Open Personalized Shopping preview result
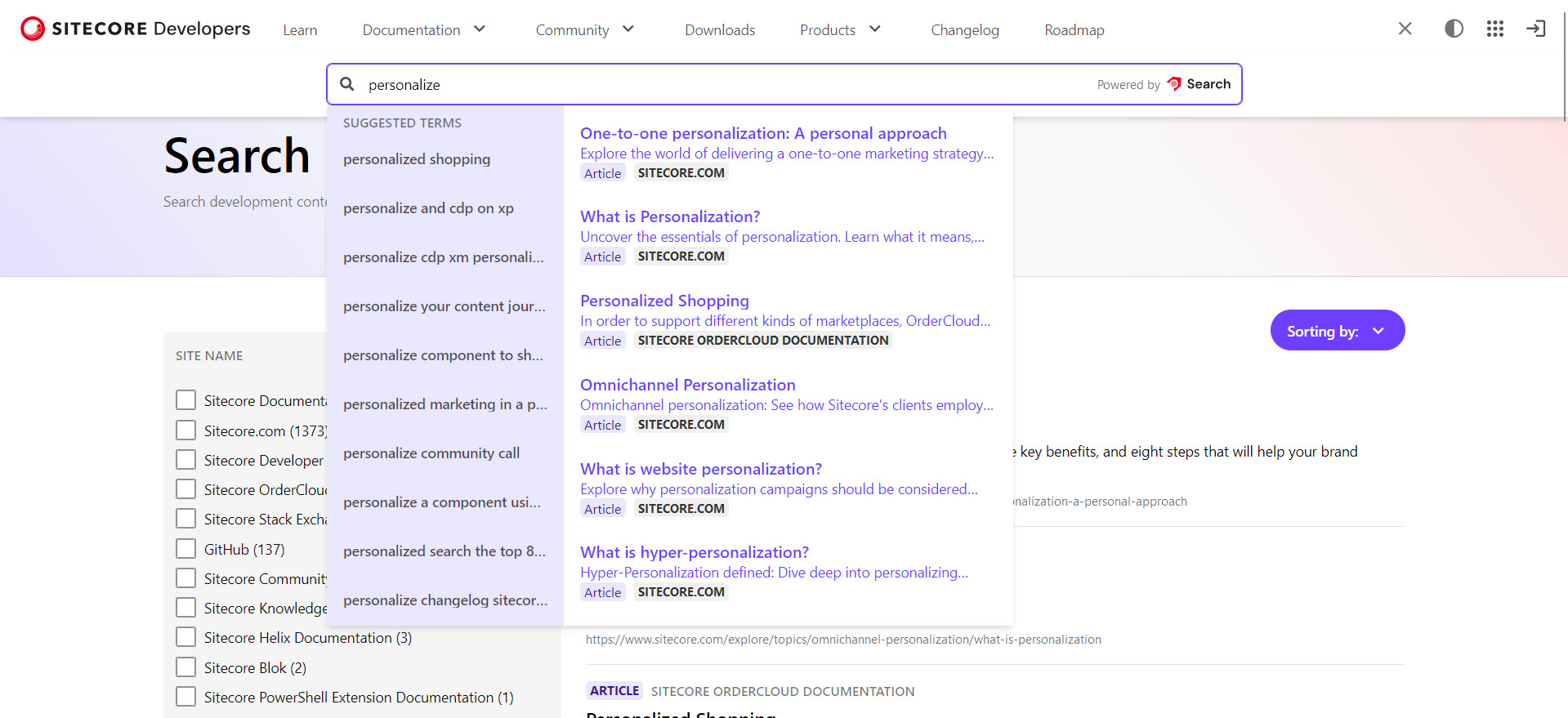 coord(664,301)
